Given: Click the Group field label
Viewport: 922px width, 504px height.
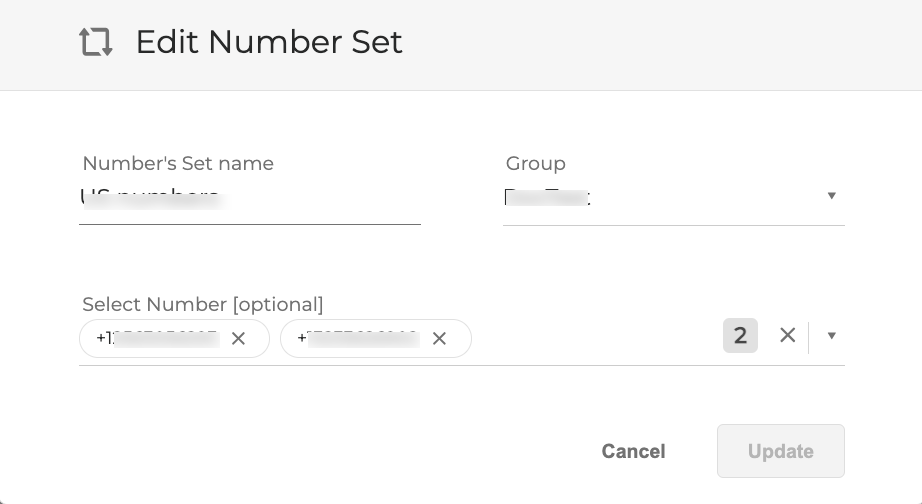Looking at the screenshot, I should pos(536,163).
